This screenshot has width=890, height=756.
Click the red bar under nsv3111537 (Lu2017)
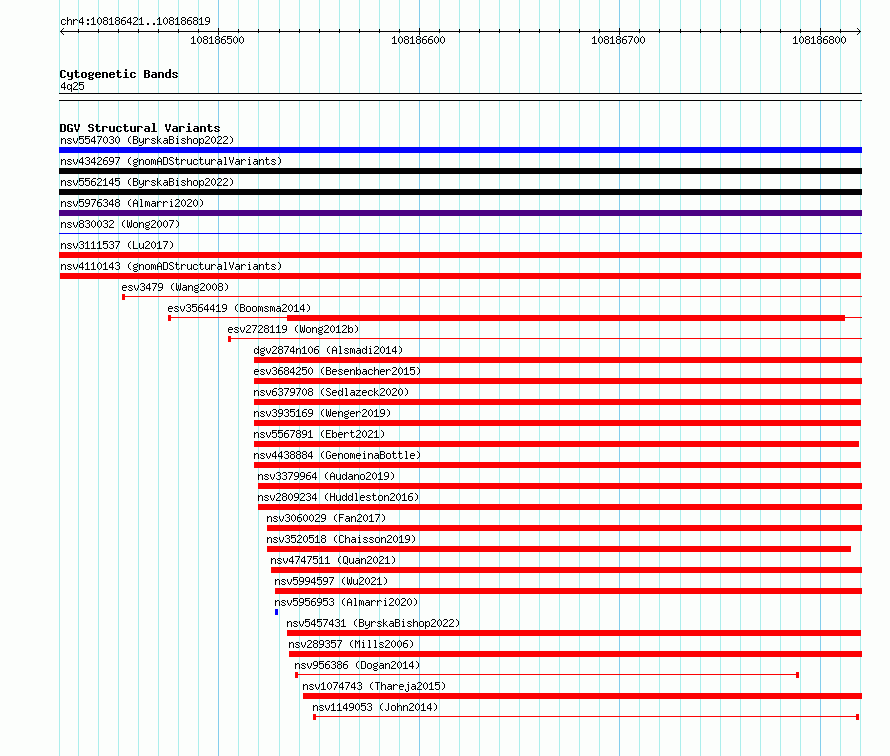460,255
